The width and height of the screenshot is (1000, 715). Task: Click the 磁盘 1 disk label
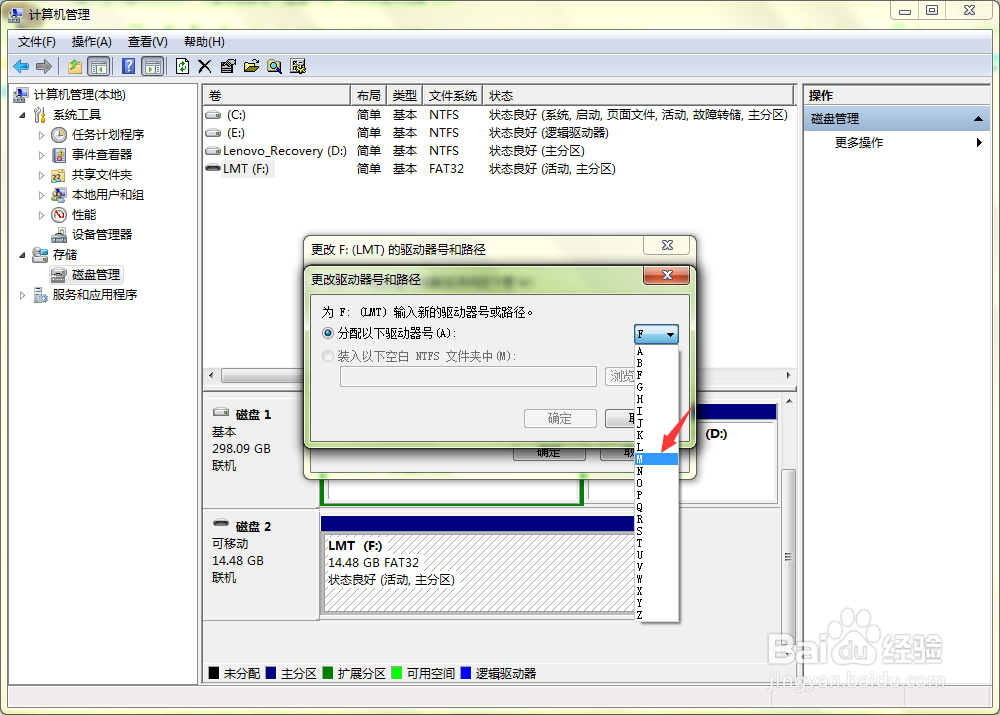point(253,415)
